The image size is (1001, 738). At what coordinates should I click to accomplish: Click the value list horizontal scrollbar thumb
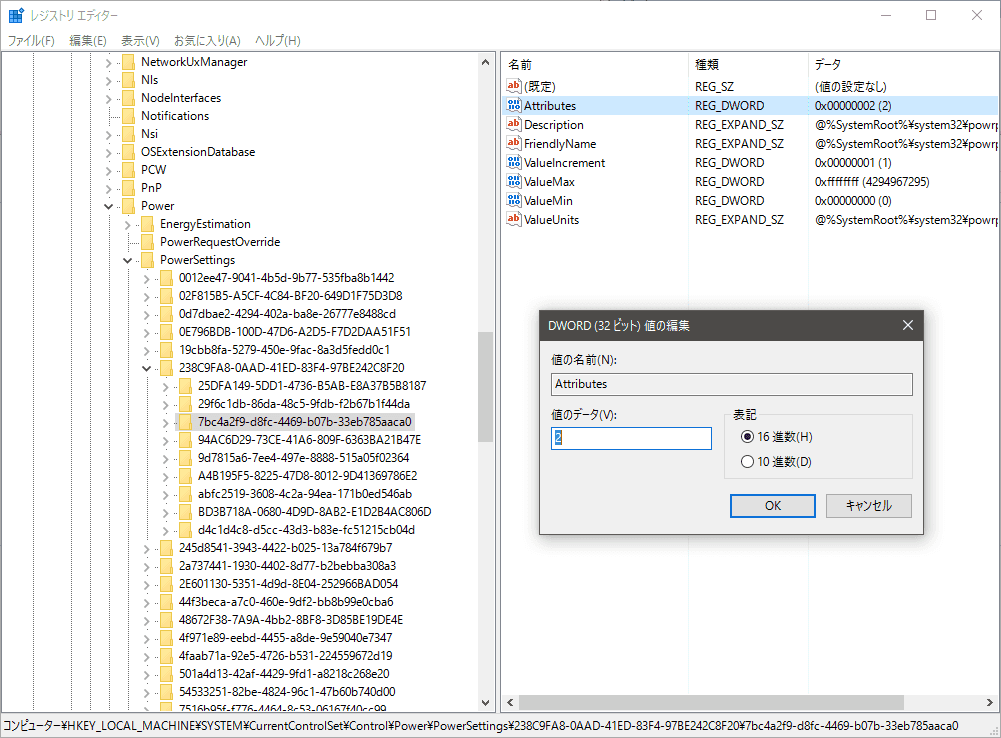711,702
